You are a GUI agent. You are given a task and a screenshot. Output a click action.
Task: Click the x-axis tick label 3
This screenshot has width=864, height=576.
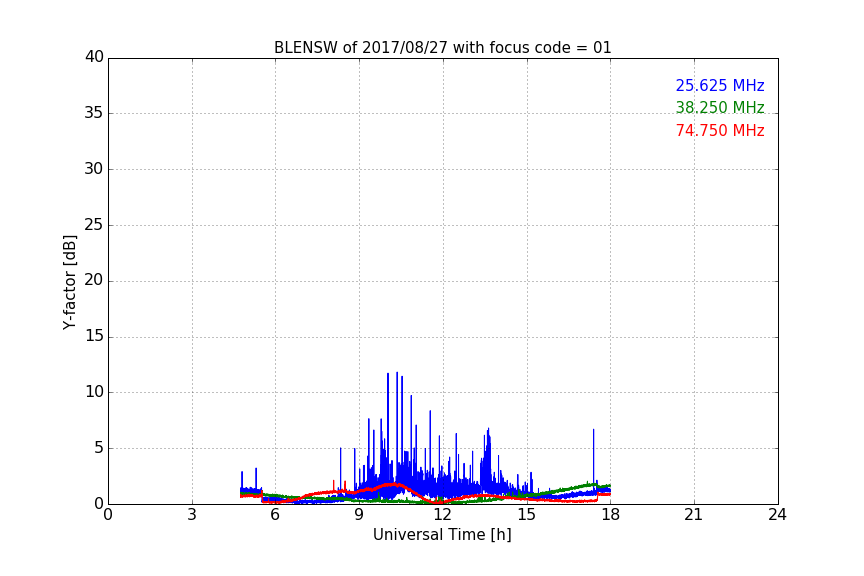[192, 515]
